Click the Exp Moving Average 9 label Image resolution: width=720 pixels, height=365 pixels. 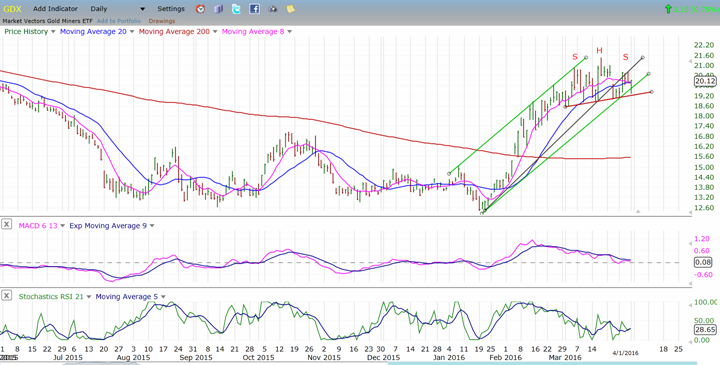click(x=108, y=226)
